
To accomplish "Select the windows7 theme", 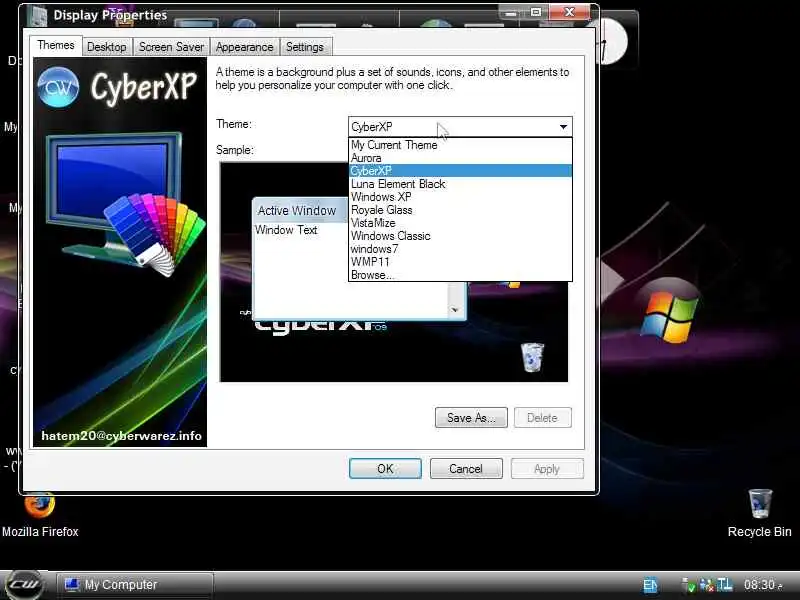I will (x=460, y=249).
